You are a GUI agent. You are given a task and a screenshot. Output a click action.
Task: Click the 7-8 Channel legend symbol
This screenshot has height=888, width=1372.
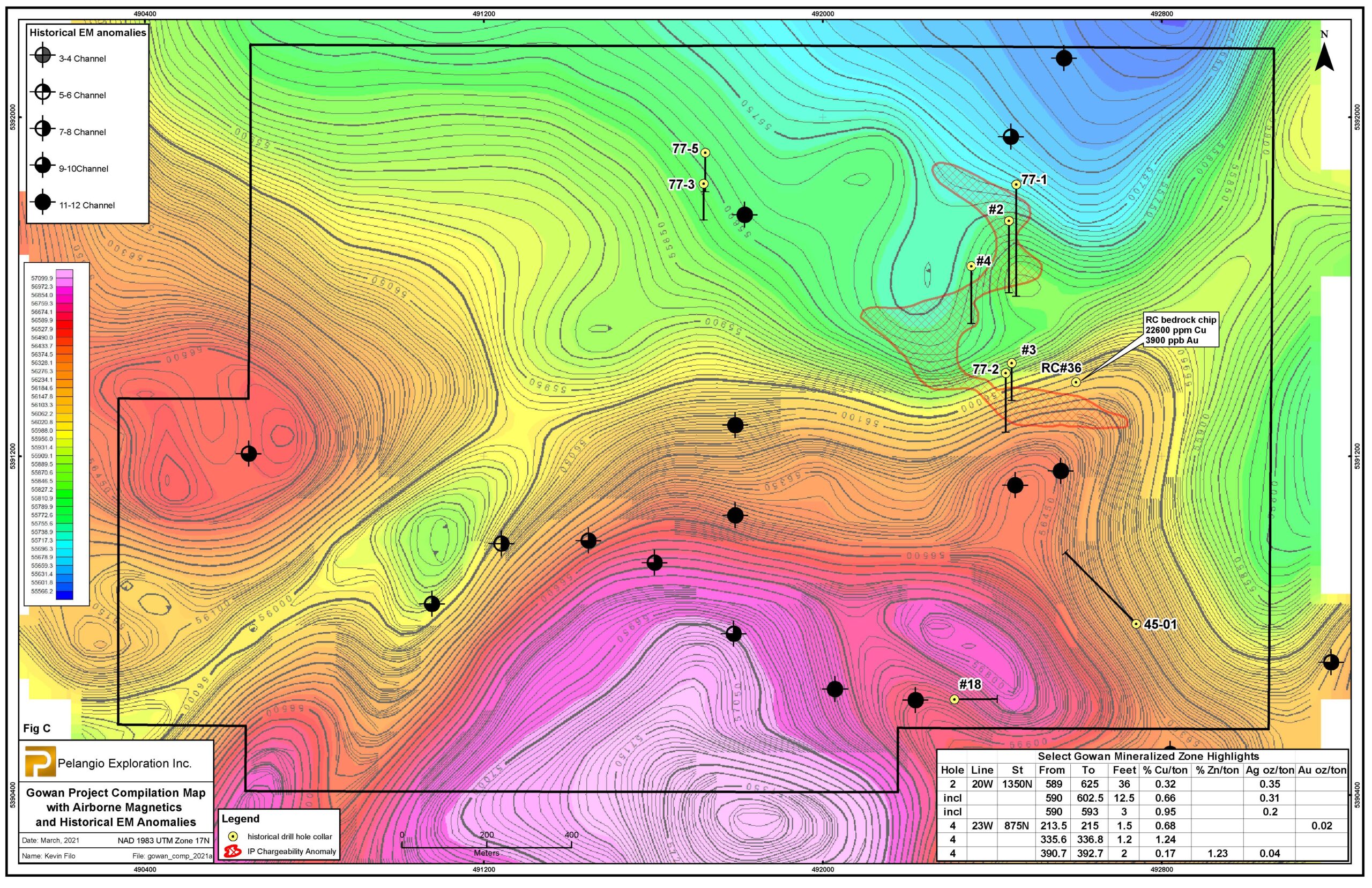click(42, 129)
